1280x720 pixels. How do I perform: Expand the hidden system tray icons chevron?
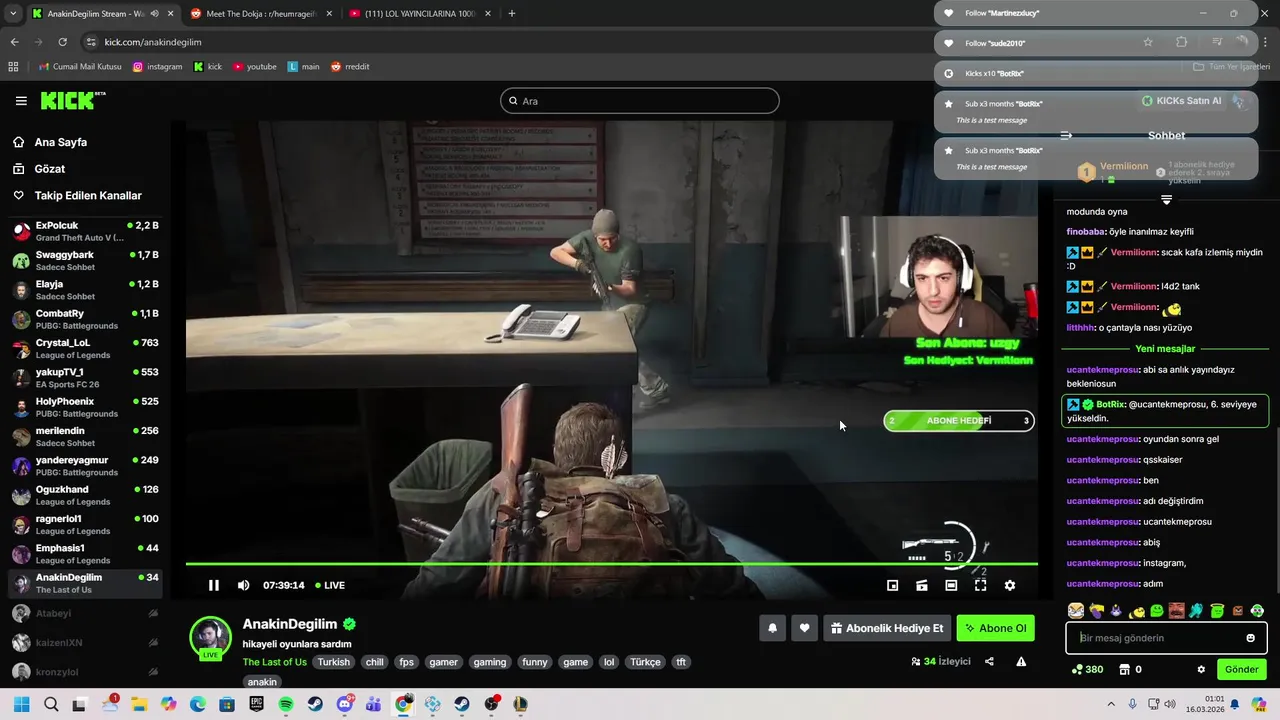point(1112,704)
